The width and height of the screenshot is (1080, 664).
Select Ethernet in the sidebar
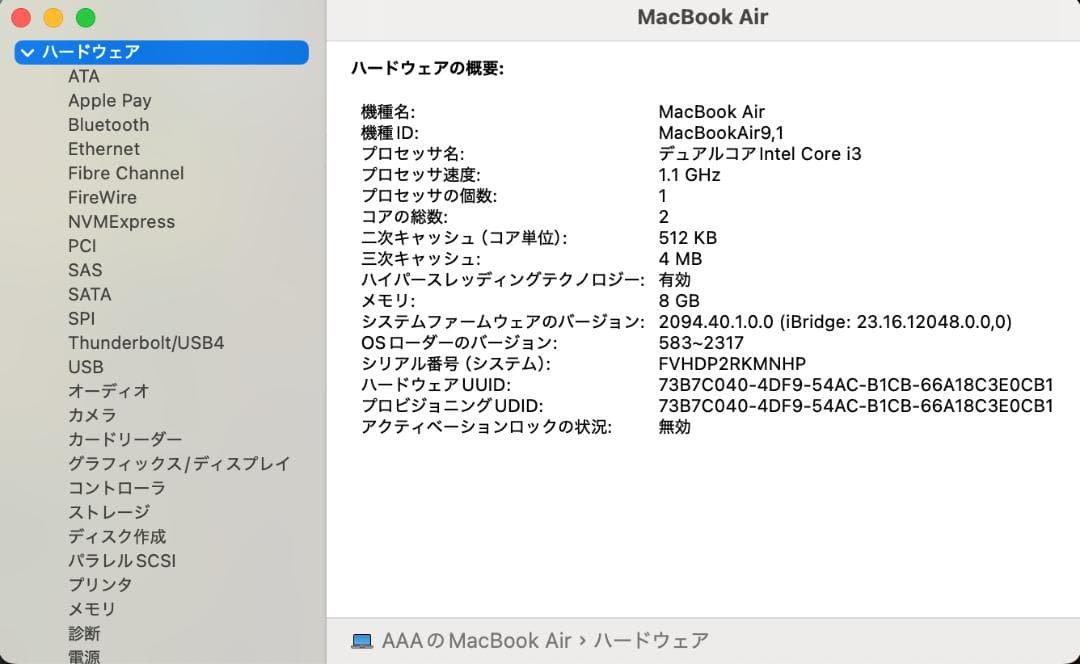pos(103,148)
